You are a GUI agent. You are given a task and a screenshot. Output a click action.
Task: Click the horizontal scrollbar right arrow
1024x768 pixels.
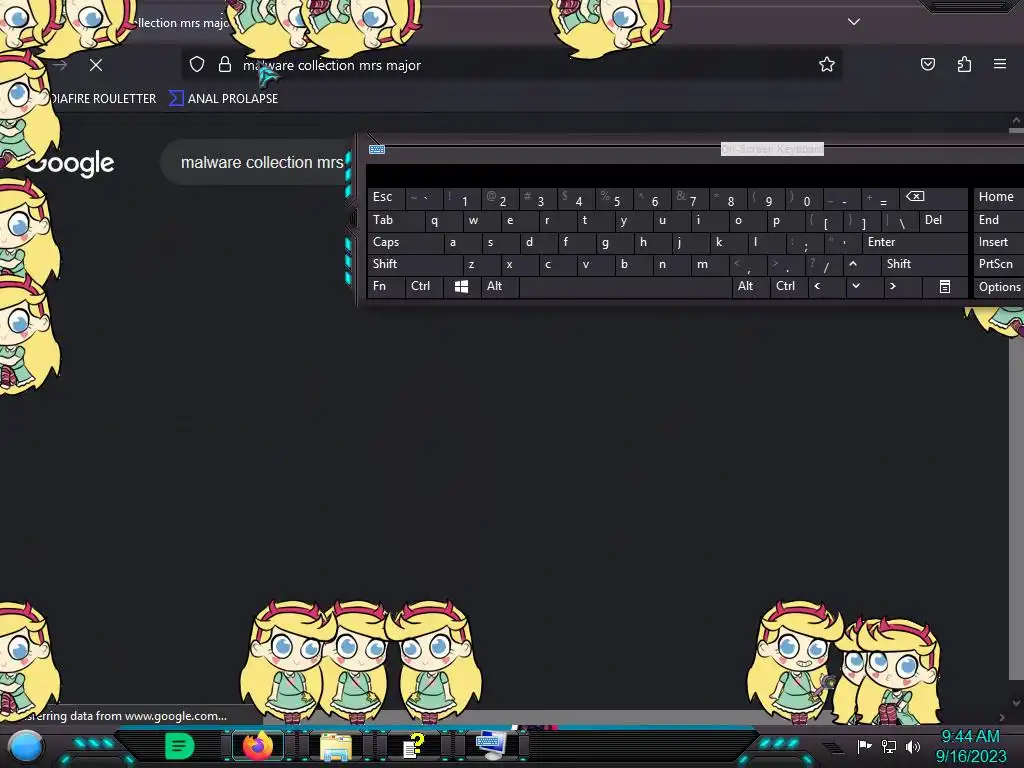[1001, 717]
